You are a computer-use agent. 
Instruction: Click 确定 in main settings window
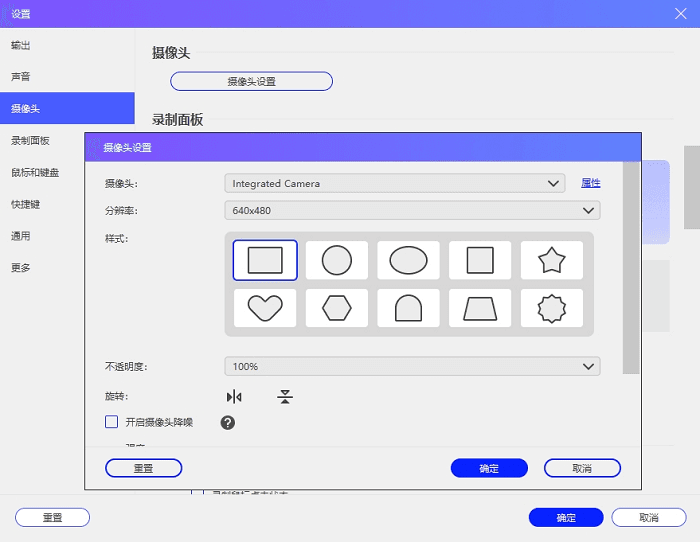(x=566, y=517)
